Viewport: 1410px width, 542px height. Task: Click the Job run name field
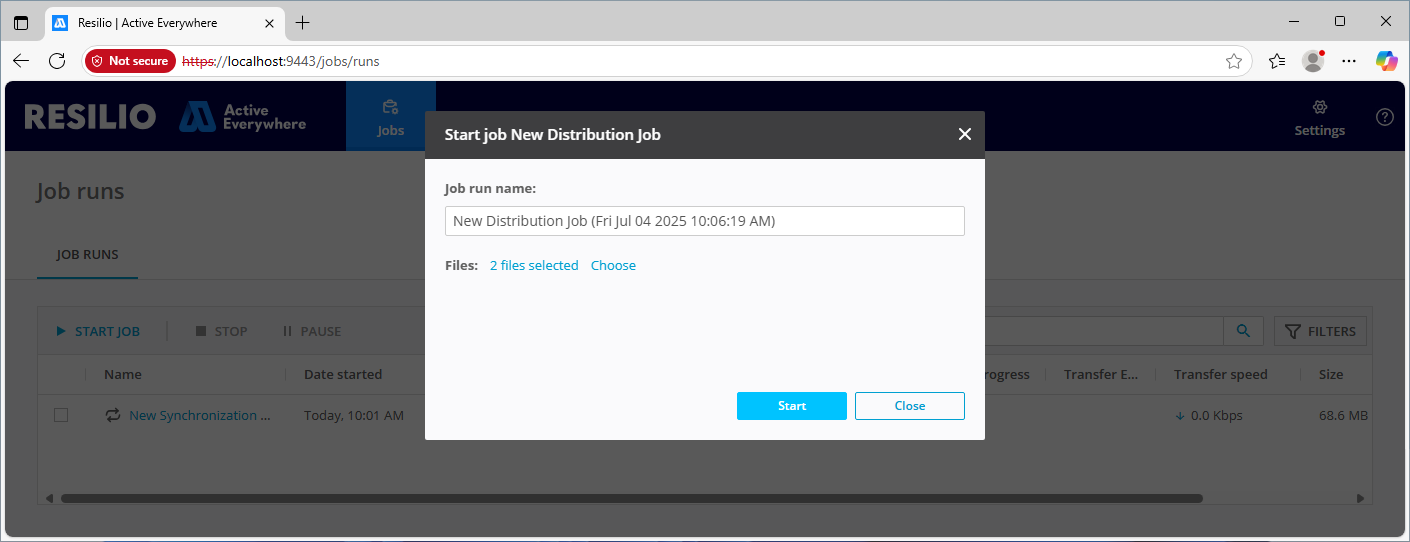pyautogui.click(x=704, y=221)
